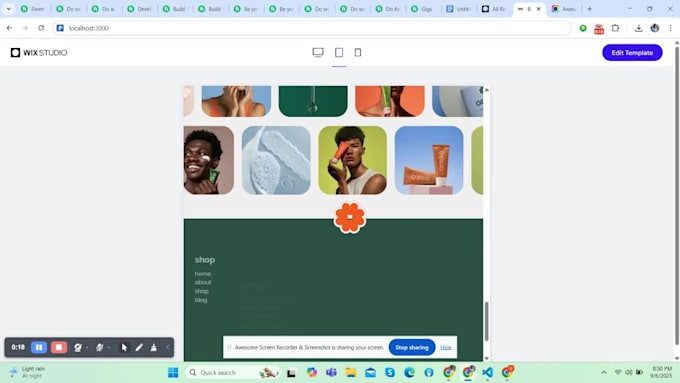Open the about footer link
The image size is (680, 383).
point(203,282)
